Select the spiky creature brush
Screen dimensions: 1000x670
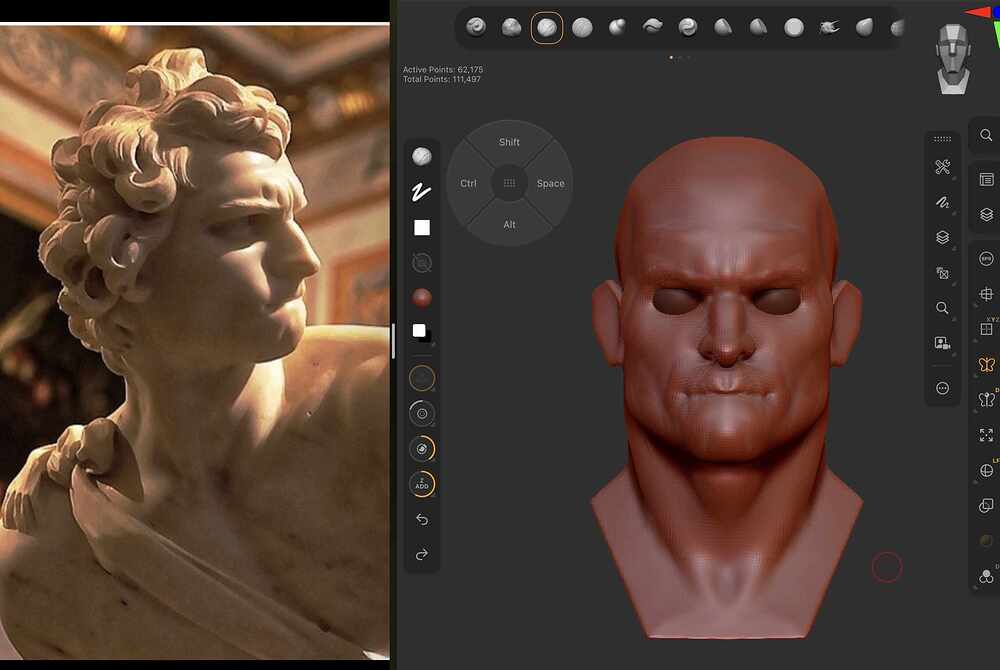pos(828,27)
